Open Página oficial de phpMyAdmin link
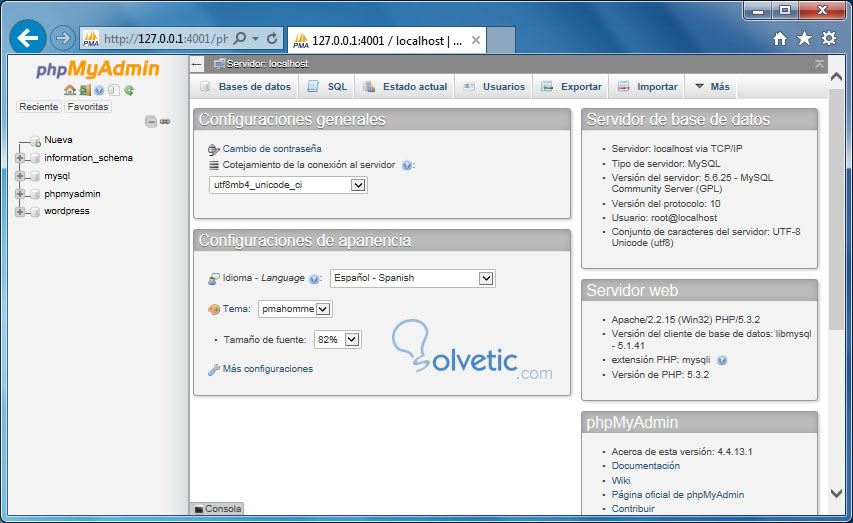 678,495
